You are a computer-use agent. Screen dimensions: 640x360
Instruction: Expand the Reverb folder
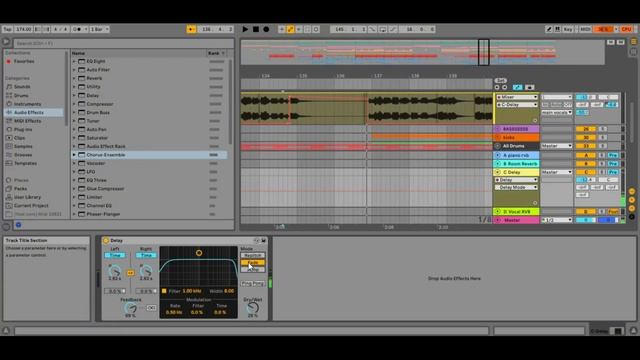pos(74,78)
